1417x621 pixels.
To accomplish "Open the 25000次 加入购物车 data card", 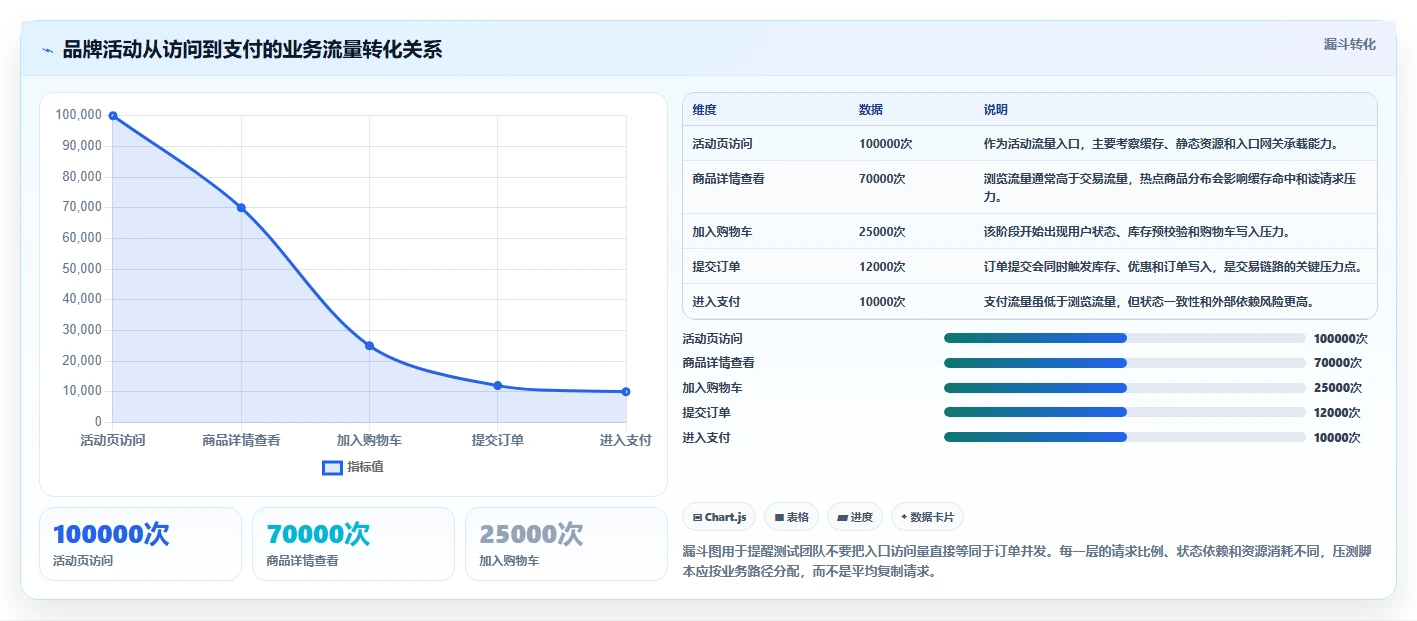I will 566,544.
